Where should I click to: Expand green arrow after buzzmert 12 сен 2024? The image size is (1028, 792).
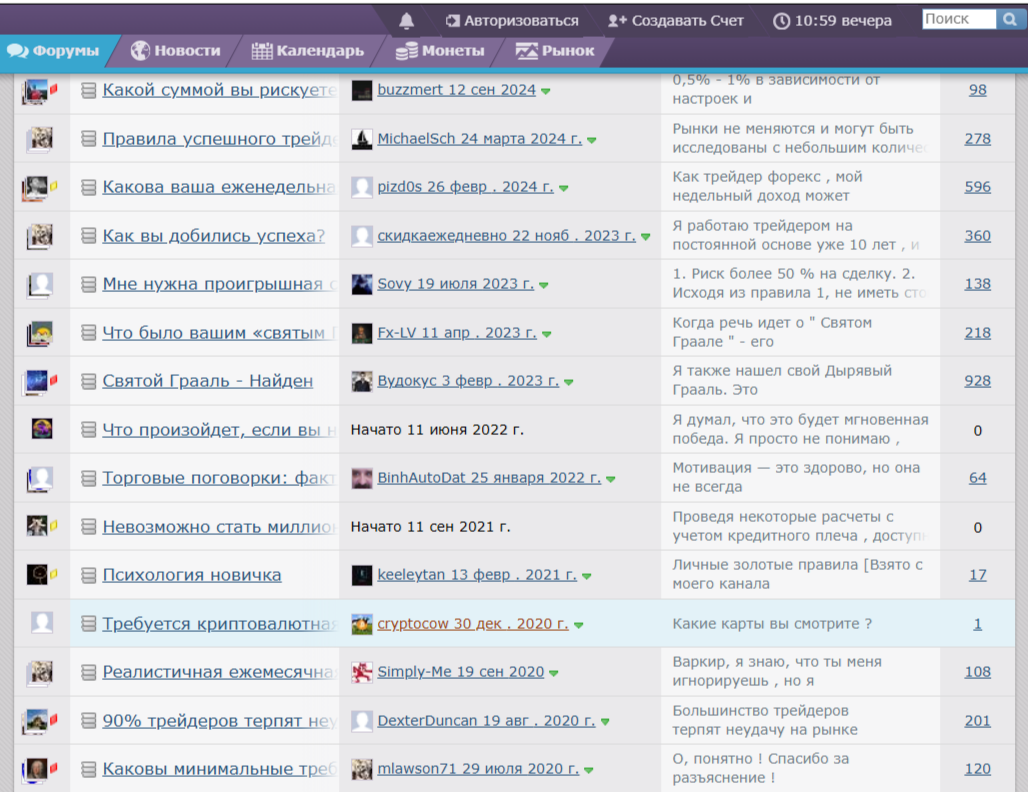[545, 91]
